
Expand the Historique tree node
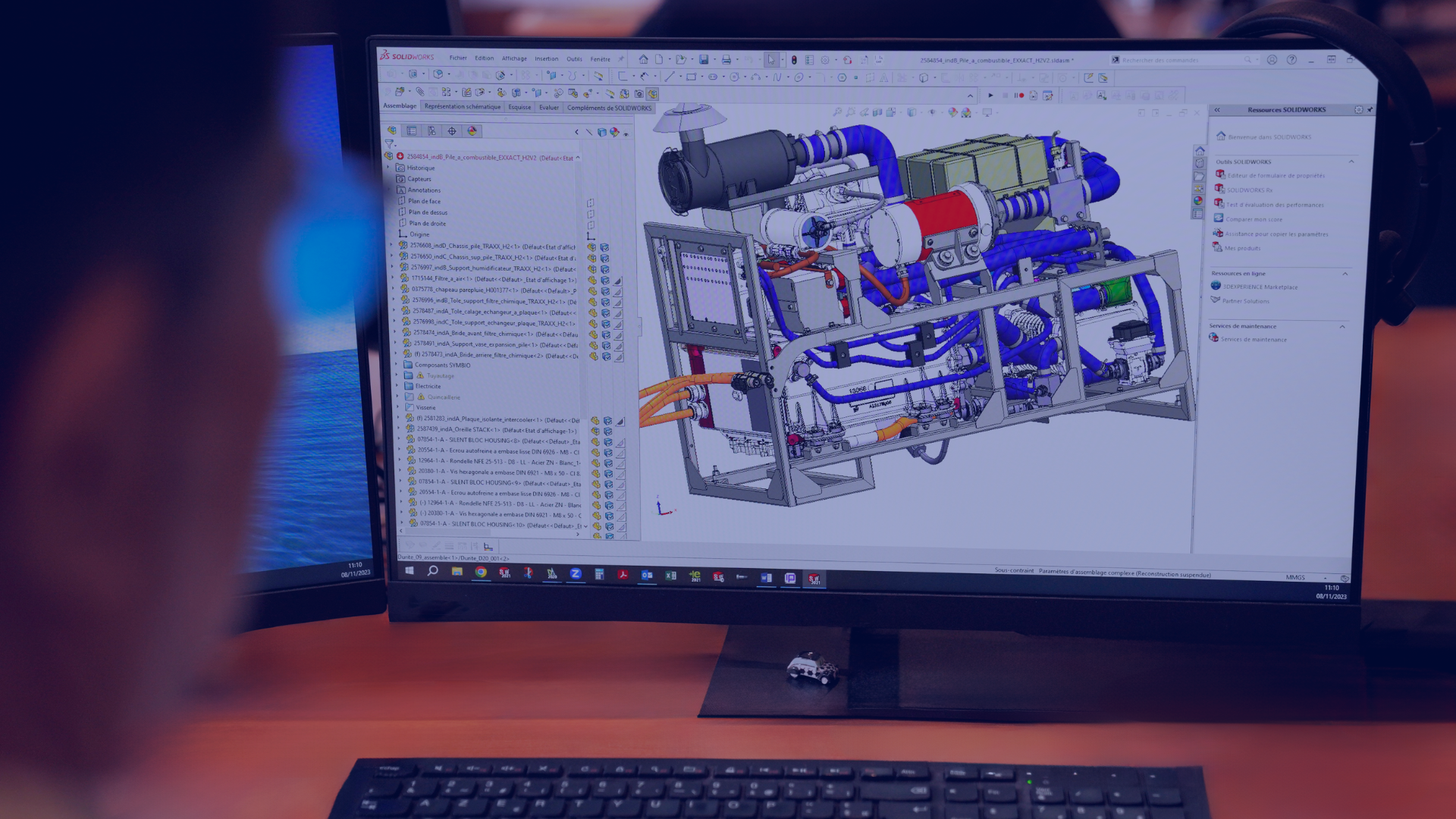coord(390,168)
